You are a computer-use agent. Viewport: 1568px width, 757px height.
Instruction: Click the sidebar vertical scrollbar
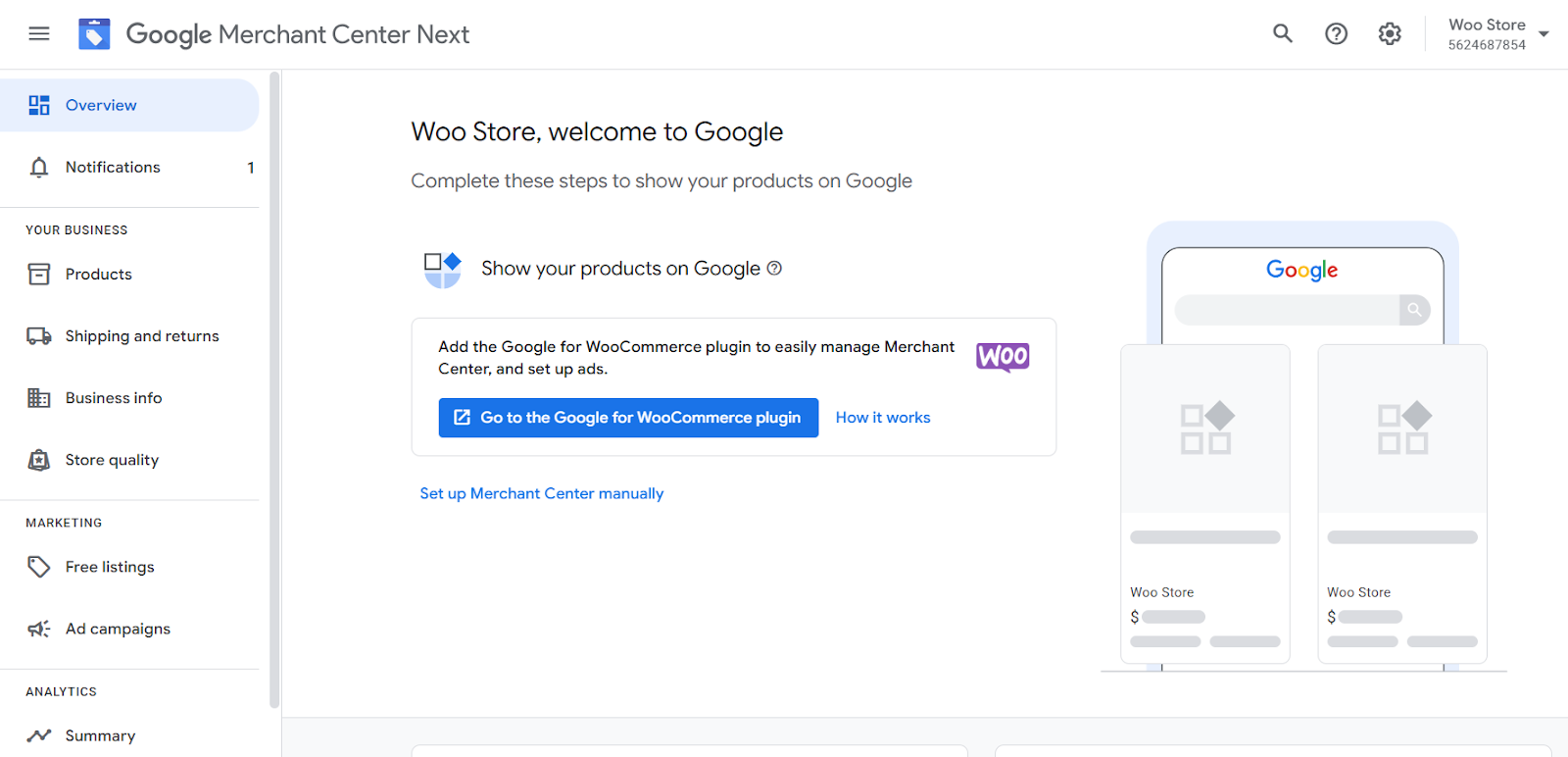[x=274, y=389]
